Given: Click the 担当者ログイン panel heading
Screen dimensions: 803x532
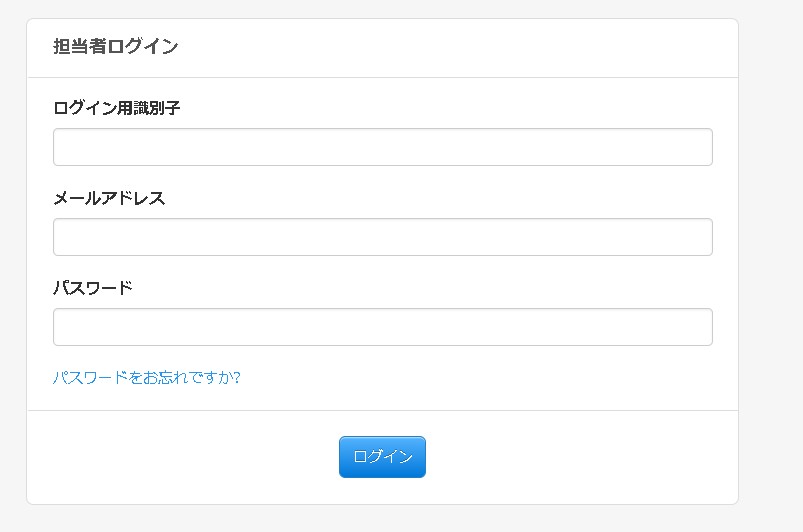Looking at the screenshot, I should coord(115,46).
